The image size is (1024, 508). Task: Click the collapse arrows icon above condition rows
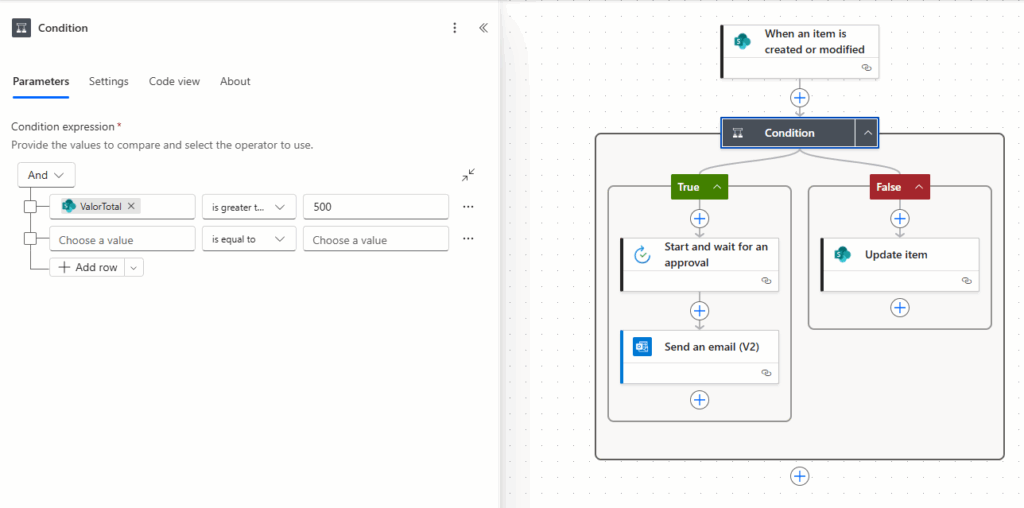pos(468,175)
